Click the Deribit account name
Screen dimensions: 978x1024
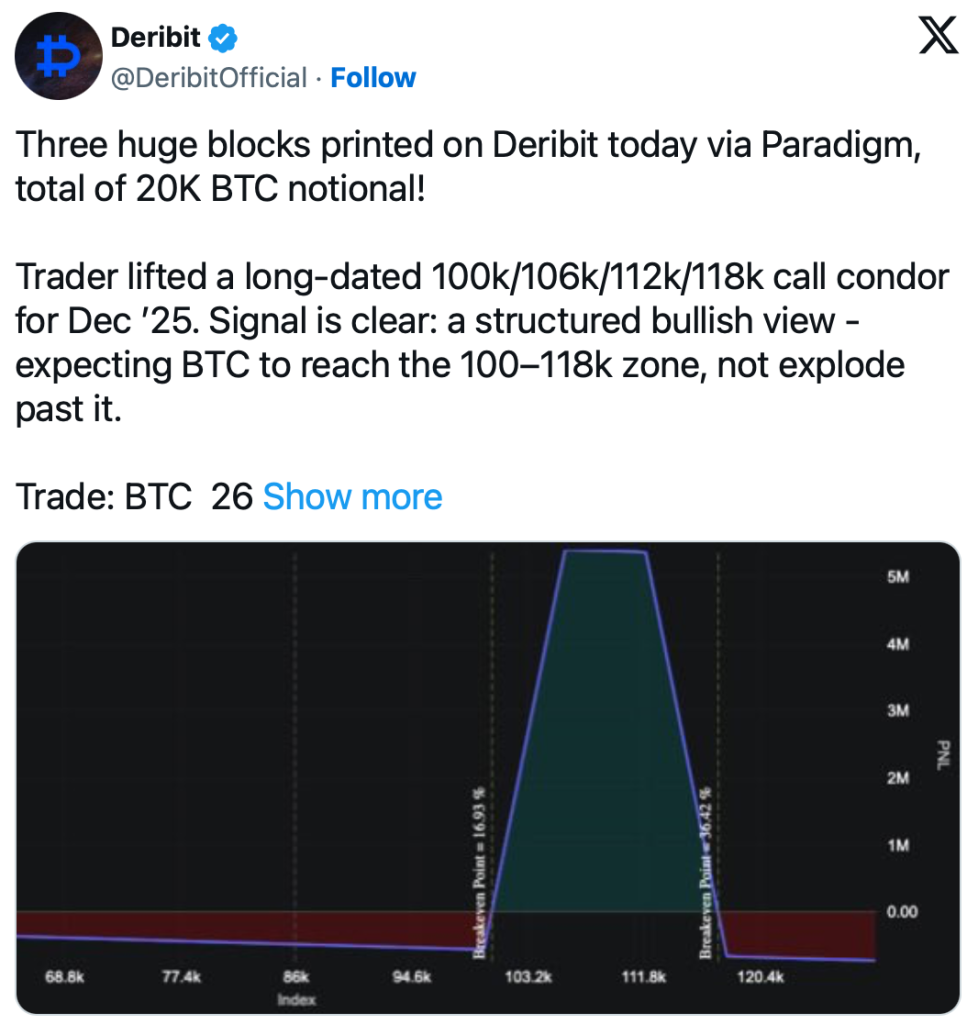(155, 39)
